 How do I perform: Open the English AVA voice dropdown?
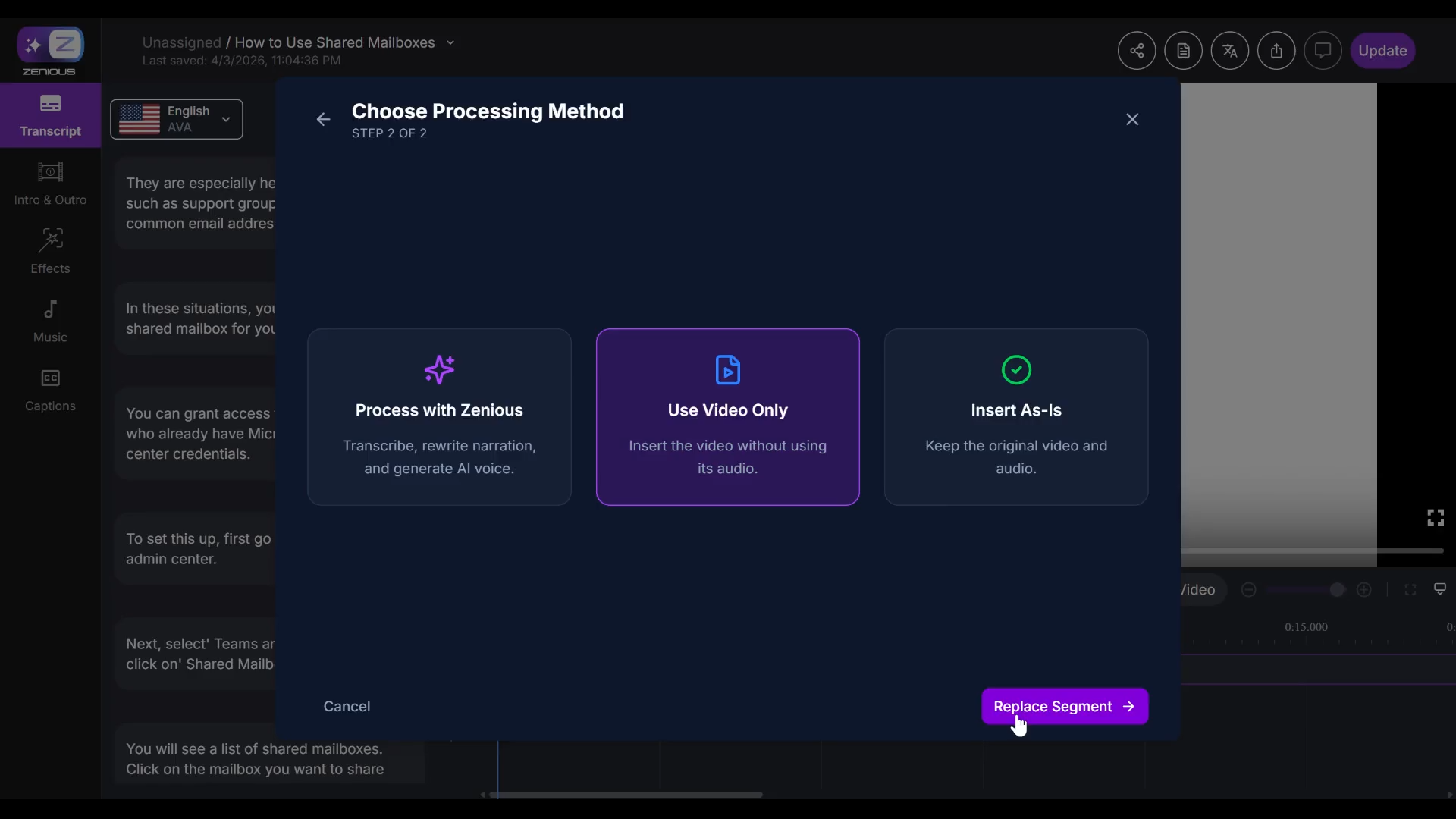(x=177, y=119)
